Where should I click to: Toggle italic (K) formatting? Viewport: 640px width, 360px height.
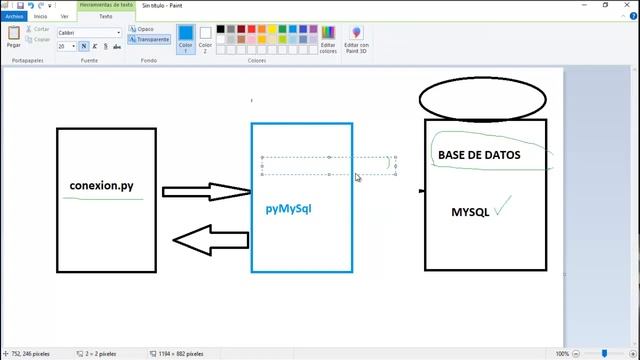pos(95,46)
